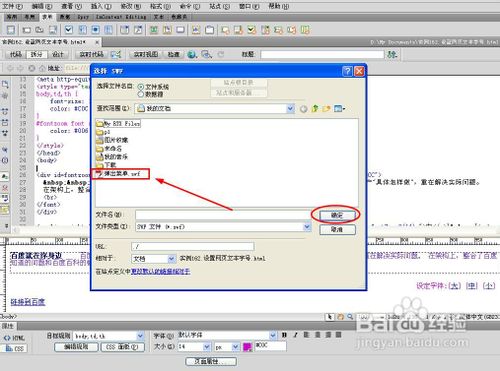
Task: Toggle bold in properties panel
Action: pyautogui.click(x=284, y=335)
